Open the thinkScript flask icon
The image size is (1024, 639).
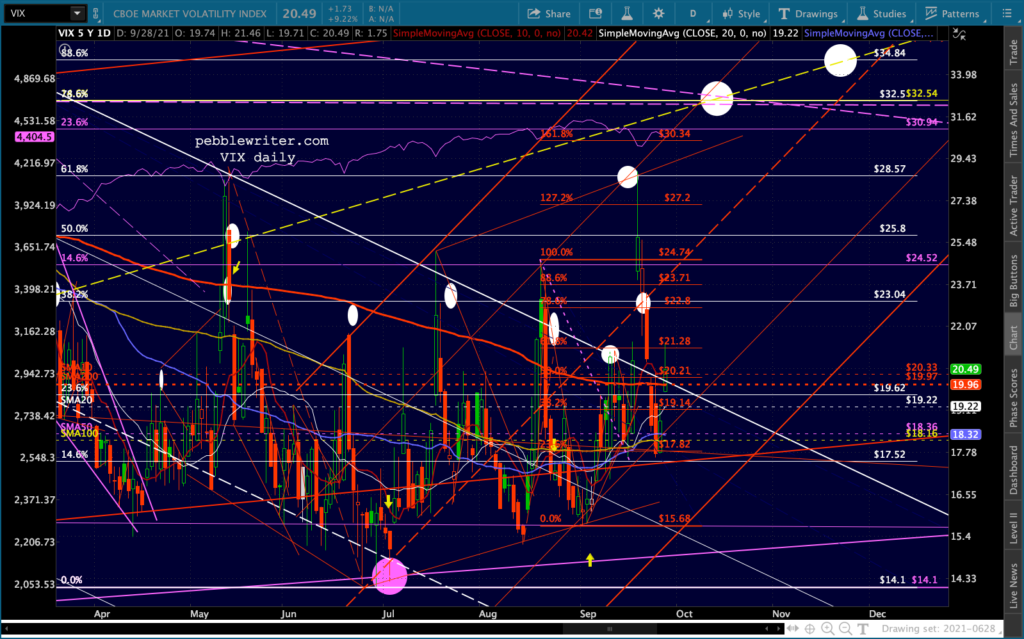point(627,13)
